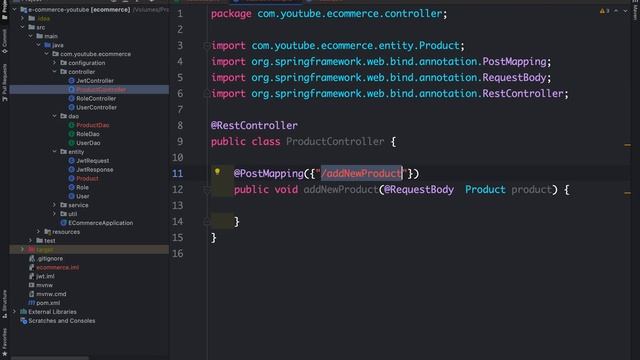The height and width of the screenshot is (360, 640).
Task: Collapse the main folder
Action: pos(31,36)
